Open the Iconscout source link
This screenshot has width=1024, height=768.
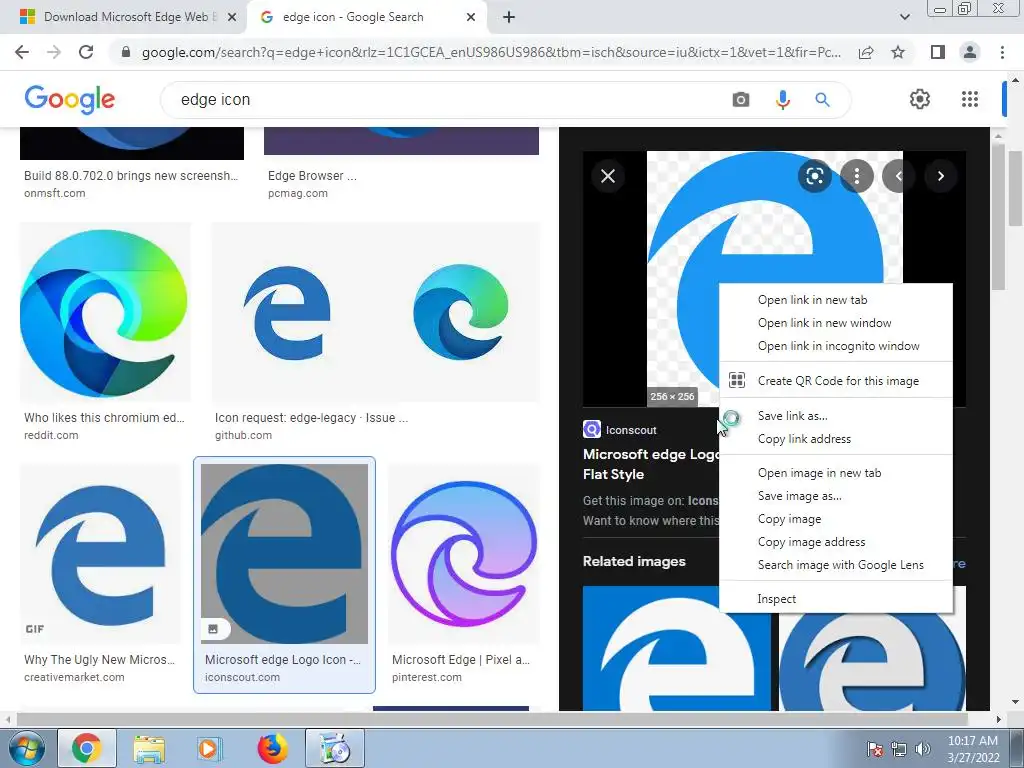620,430
